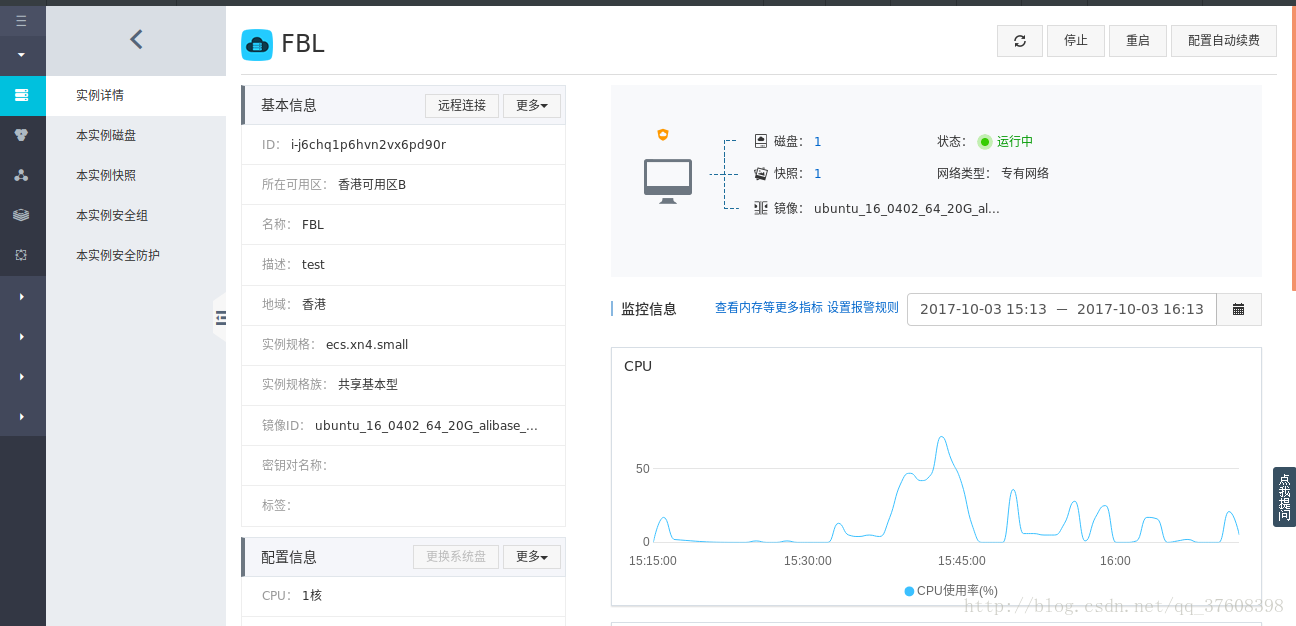Image resolution: width=1296 pixels, height=626 pixels.
Task: Click the refresh icon button
Action: click(x=1019, y=41)
